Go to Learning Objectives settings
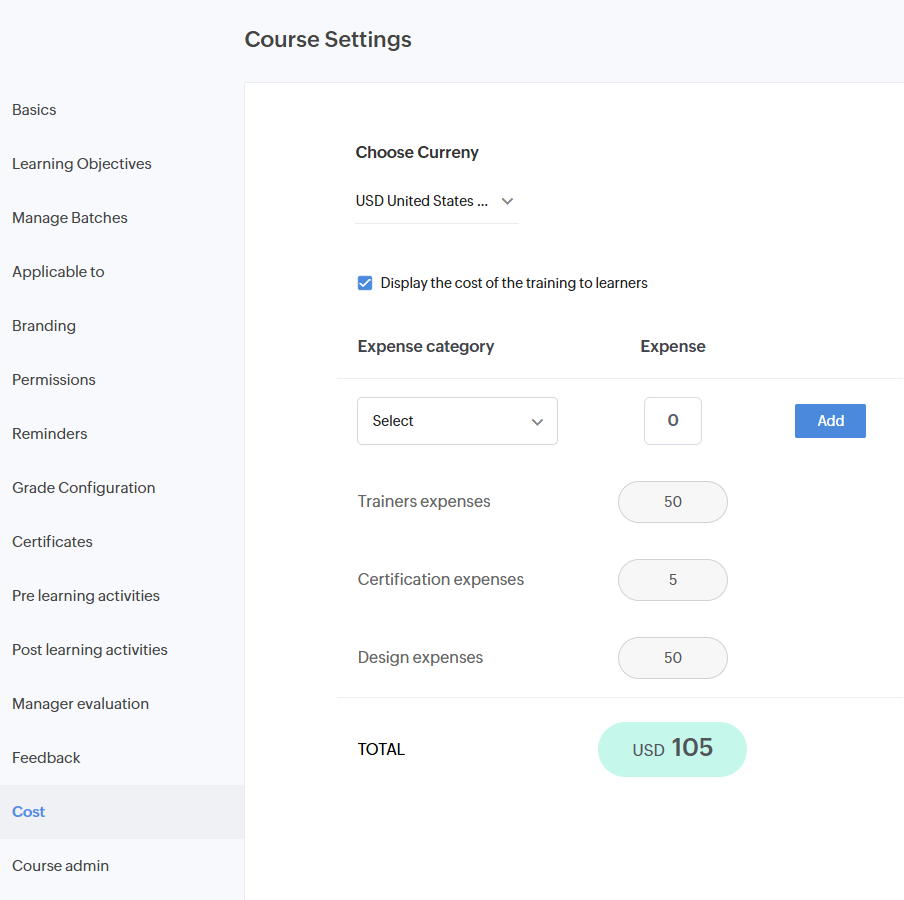The height and width of the screenshot is (900, 904). (82, 164)
